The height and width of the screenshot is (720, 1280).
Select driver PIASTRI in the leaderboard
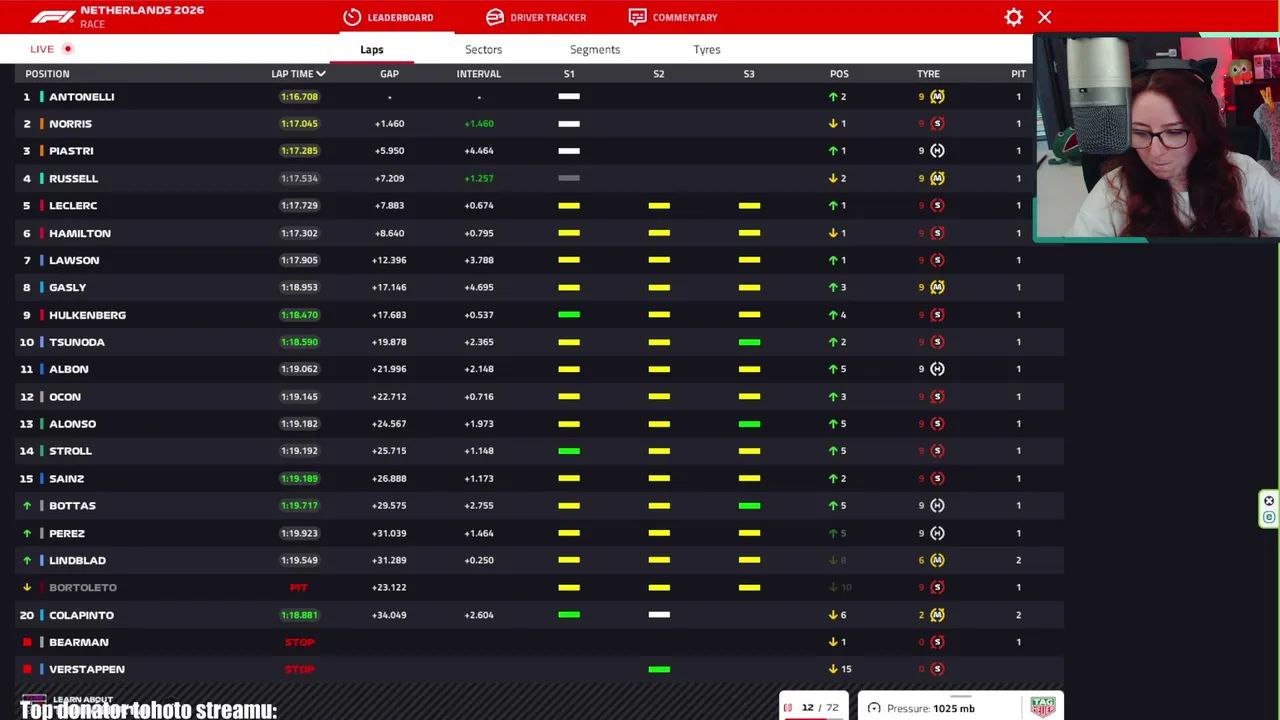[x=71, y=151]
